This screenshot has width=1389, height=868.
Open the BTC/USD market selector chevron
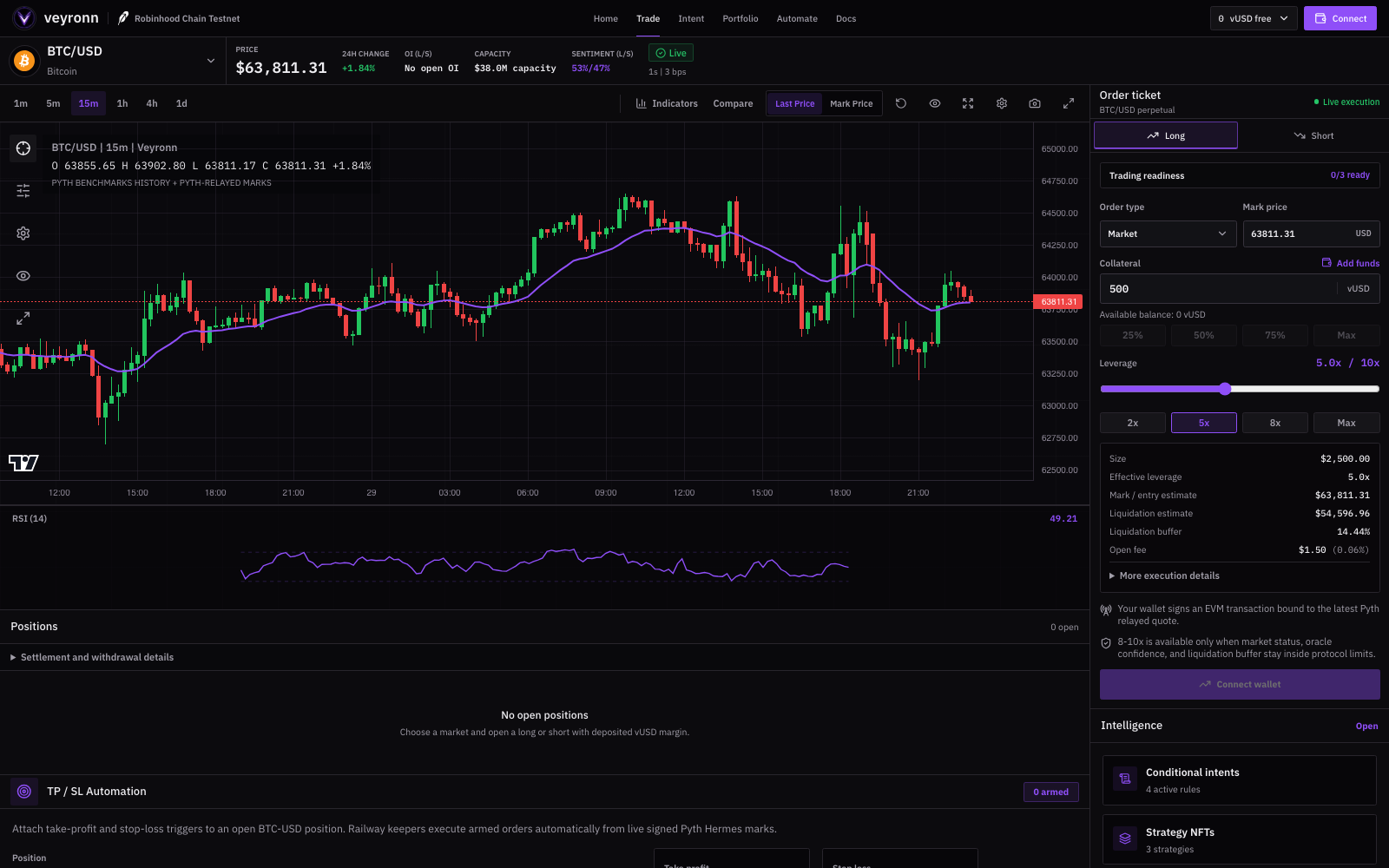210,61
